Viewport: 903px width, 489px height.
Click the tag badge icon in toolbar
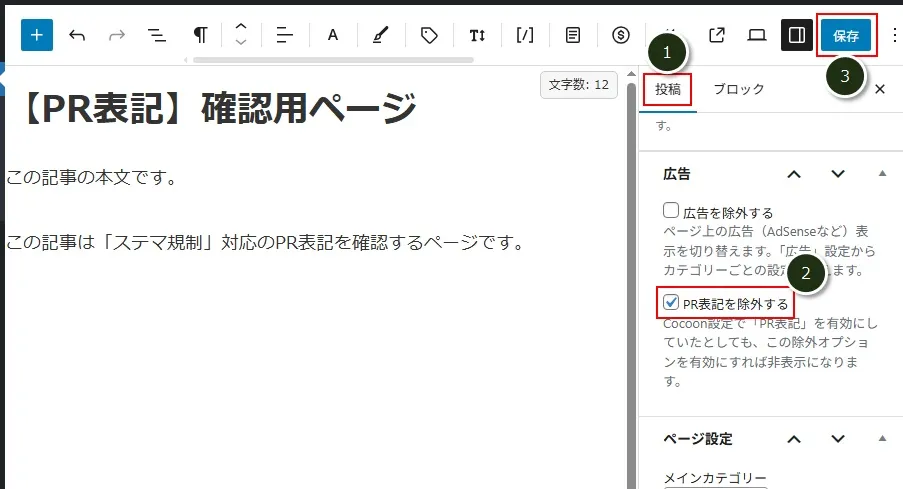point(429,35)
